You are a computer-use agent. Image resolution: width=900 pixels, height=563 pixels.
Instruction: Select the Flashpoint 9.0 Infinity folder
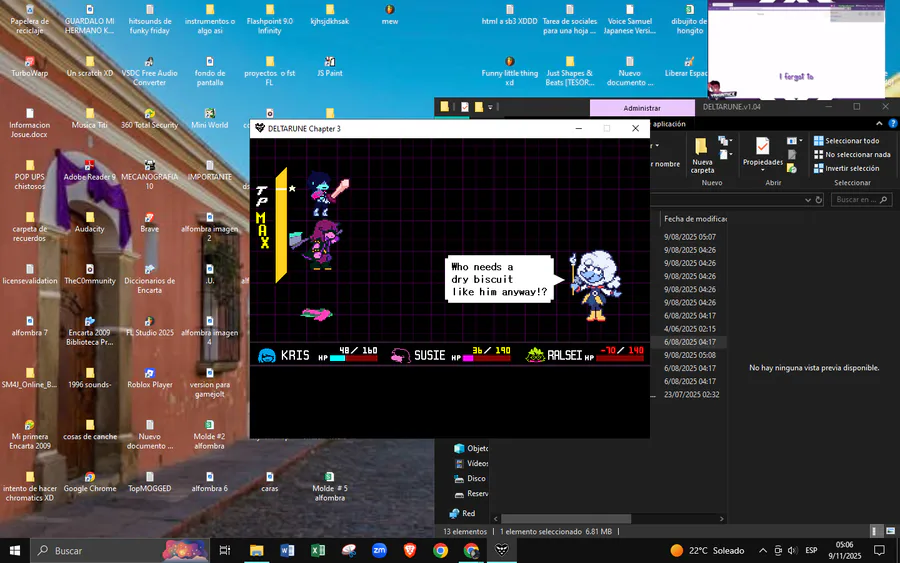[270, 20]
